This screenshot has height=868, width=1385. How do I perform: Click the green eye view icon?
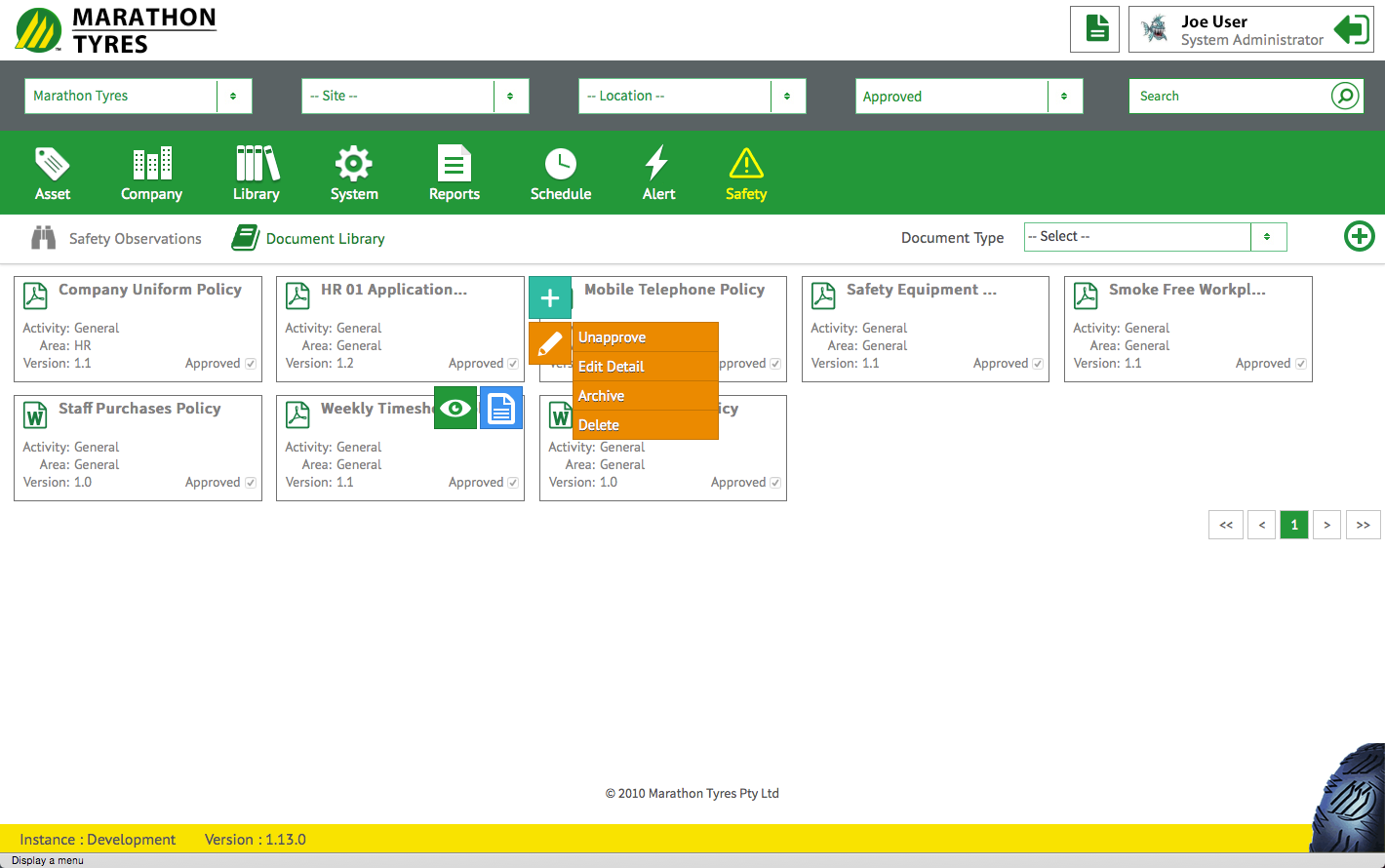tap(455, 409)
